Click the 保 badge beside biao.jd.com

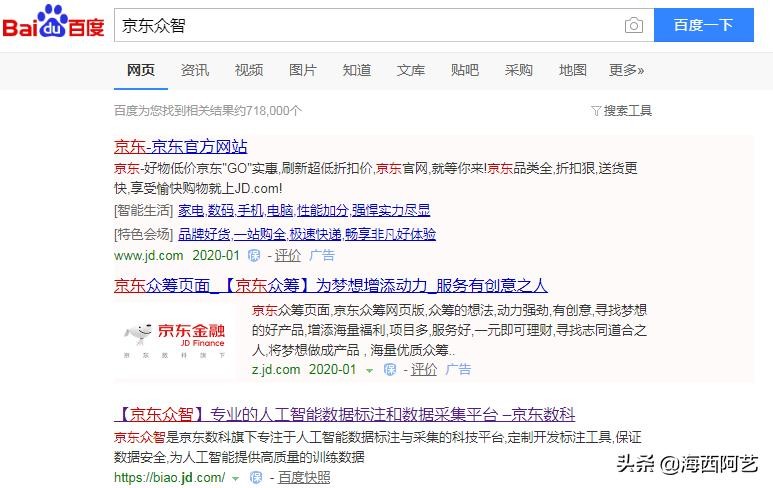256,478
